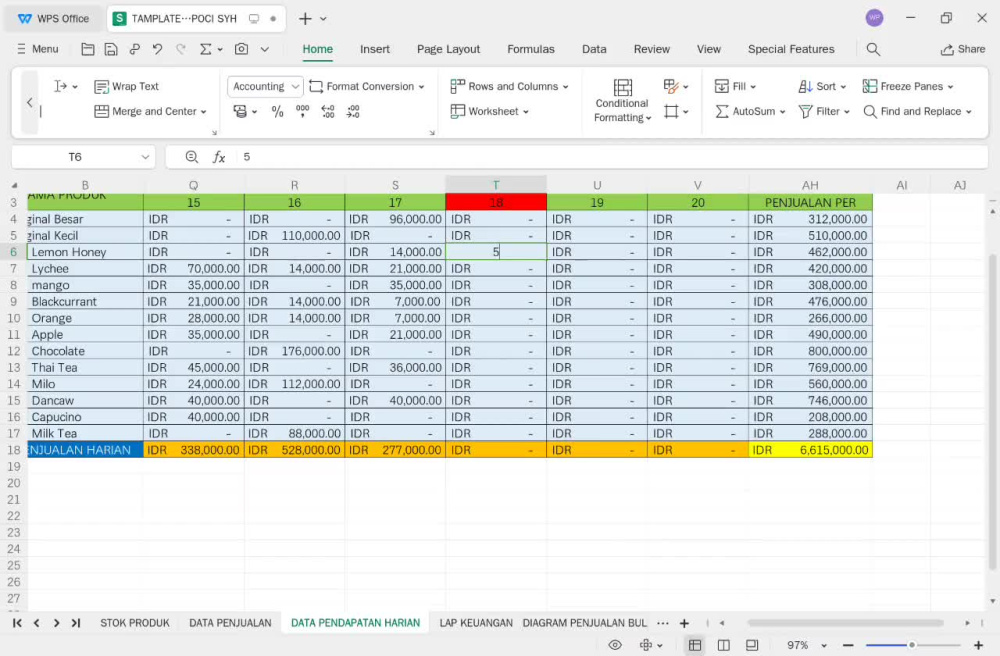Select the Review ribbon tab
Viewport: 1000px width, 656px height.
point(651,49)
